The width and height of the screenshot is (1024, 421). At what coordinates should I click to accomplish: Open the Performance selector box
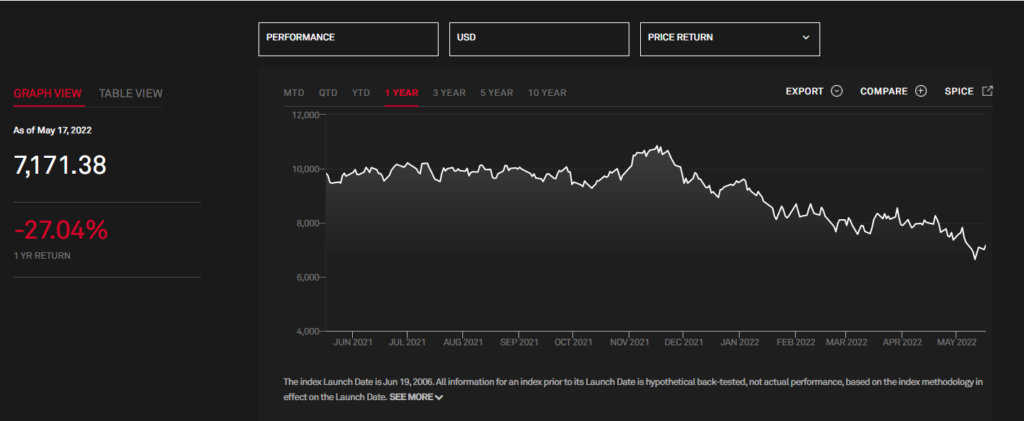[348, 39]
